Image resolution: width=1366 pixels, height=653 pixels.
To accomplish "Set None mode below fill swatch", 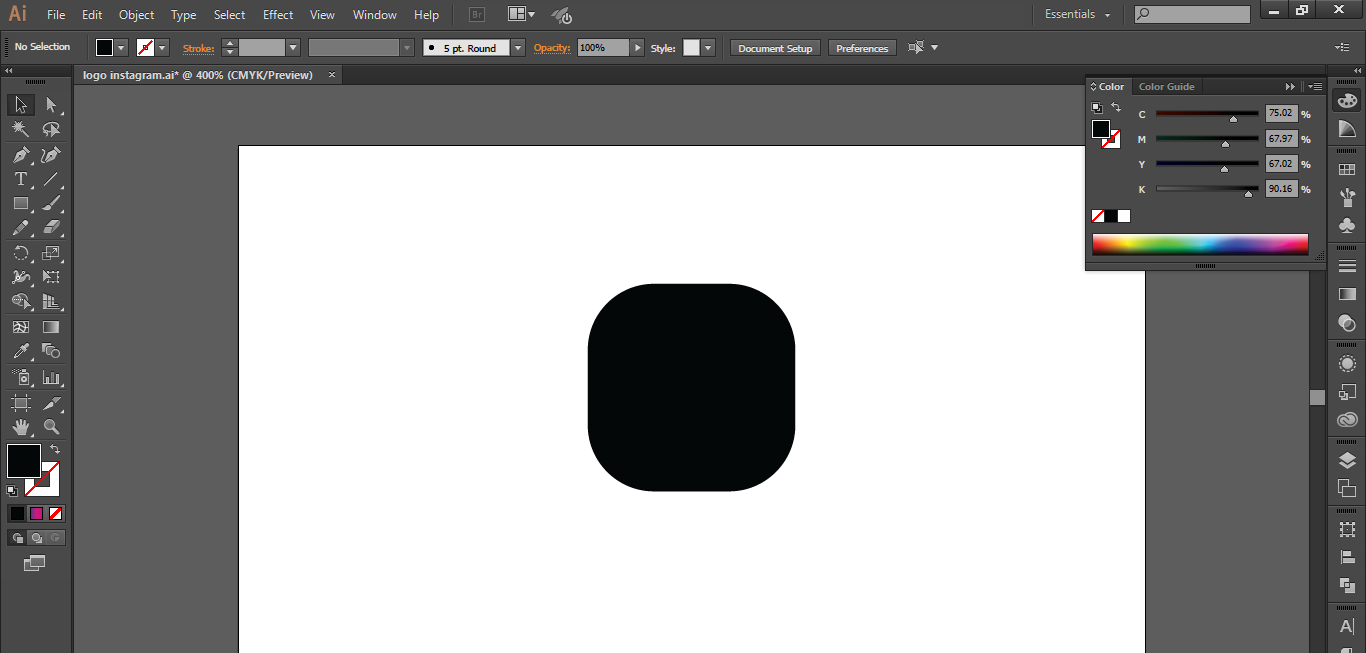I will pos(56,513).
